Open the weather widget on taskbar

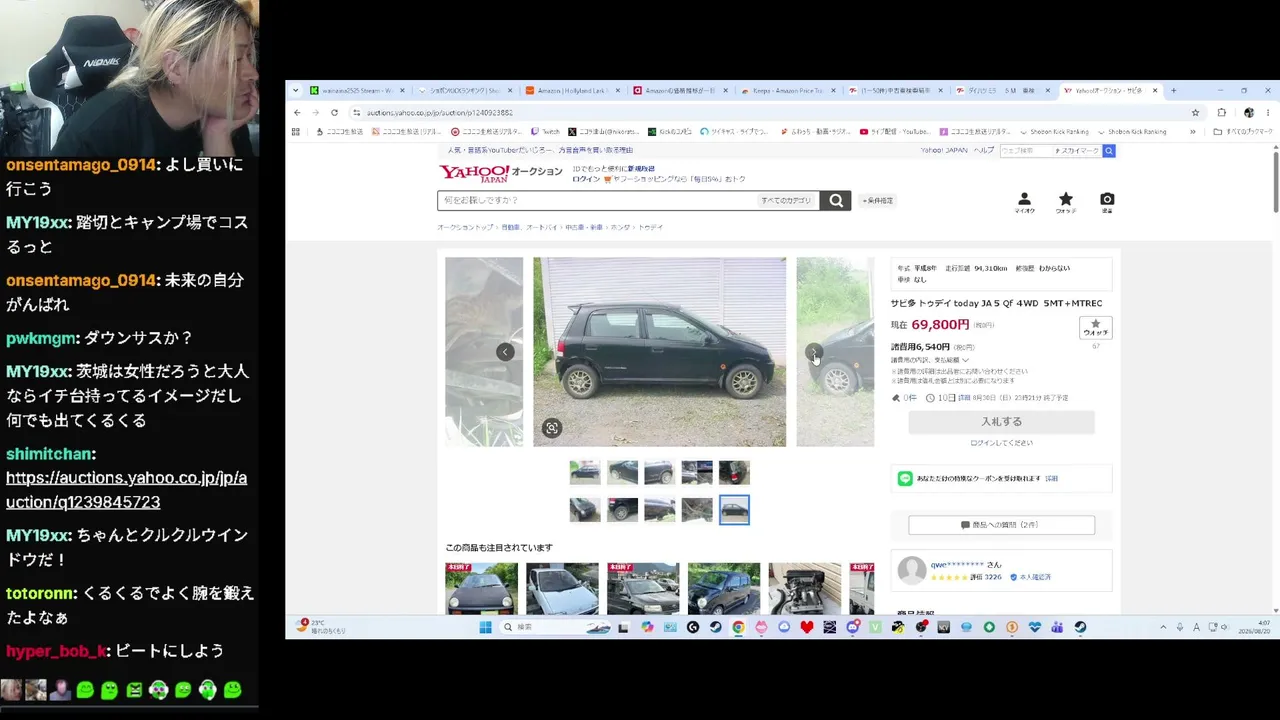coord(320,627)
